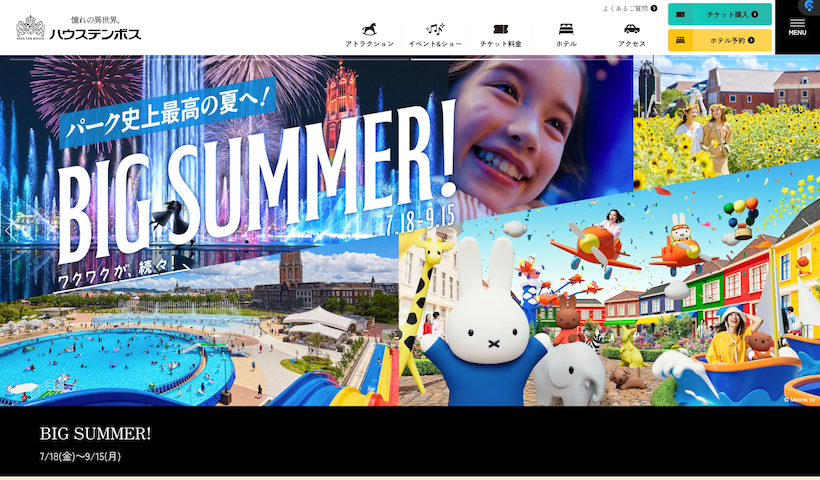Click the blue round icon in top-right corner
The image size is (820, 480).
pos(808,7)
